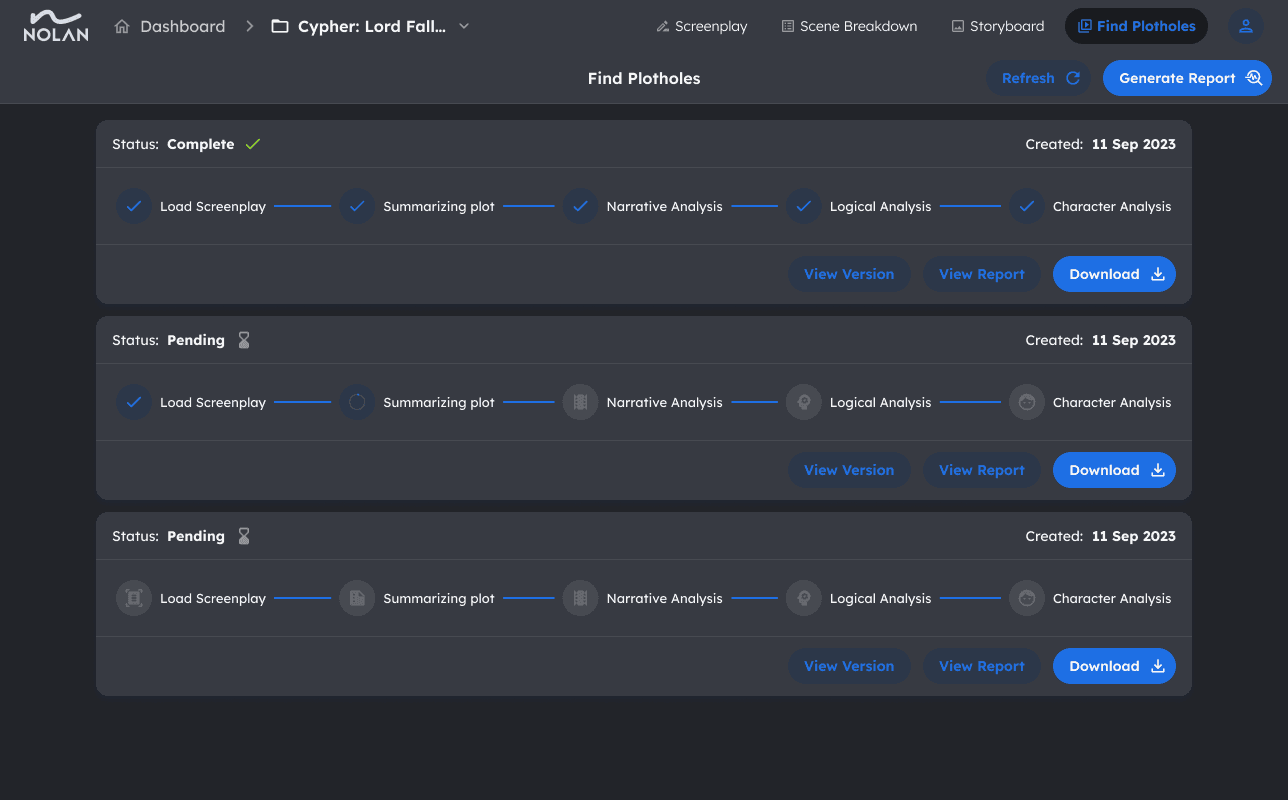Navigate to Dashboard breadcrumb link
Viewport: 1288px width, 800px height.
(x=170, y=26)
